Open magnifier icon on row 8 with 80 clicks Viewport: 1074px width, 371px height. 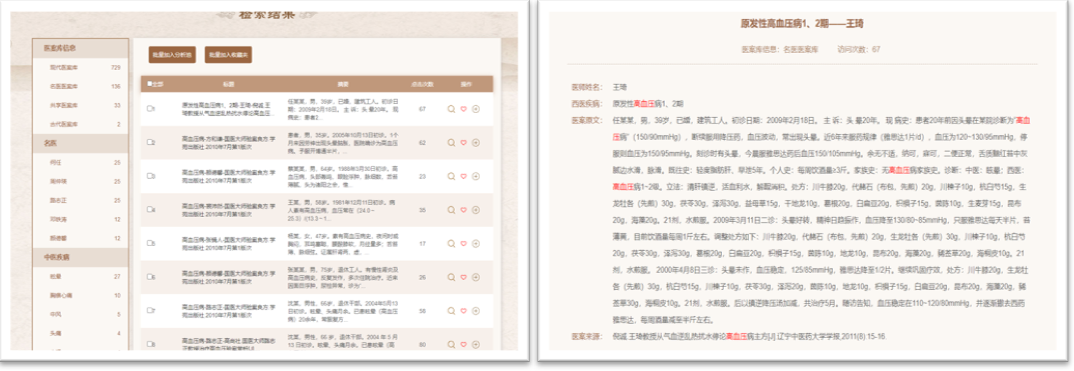coord(451,344)
